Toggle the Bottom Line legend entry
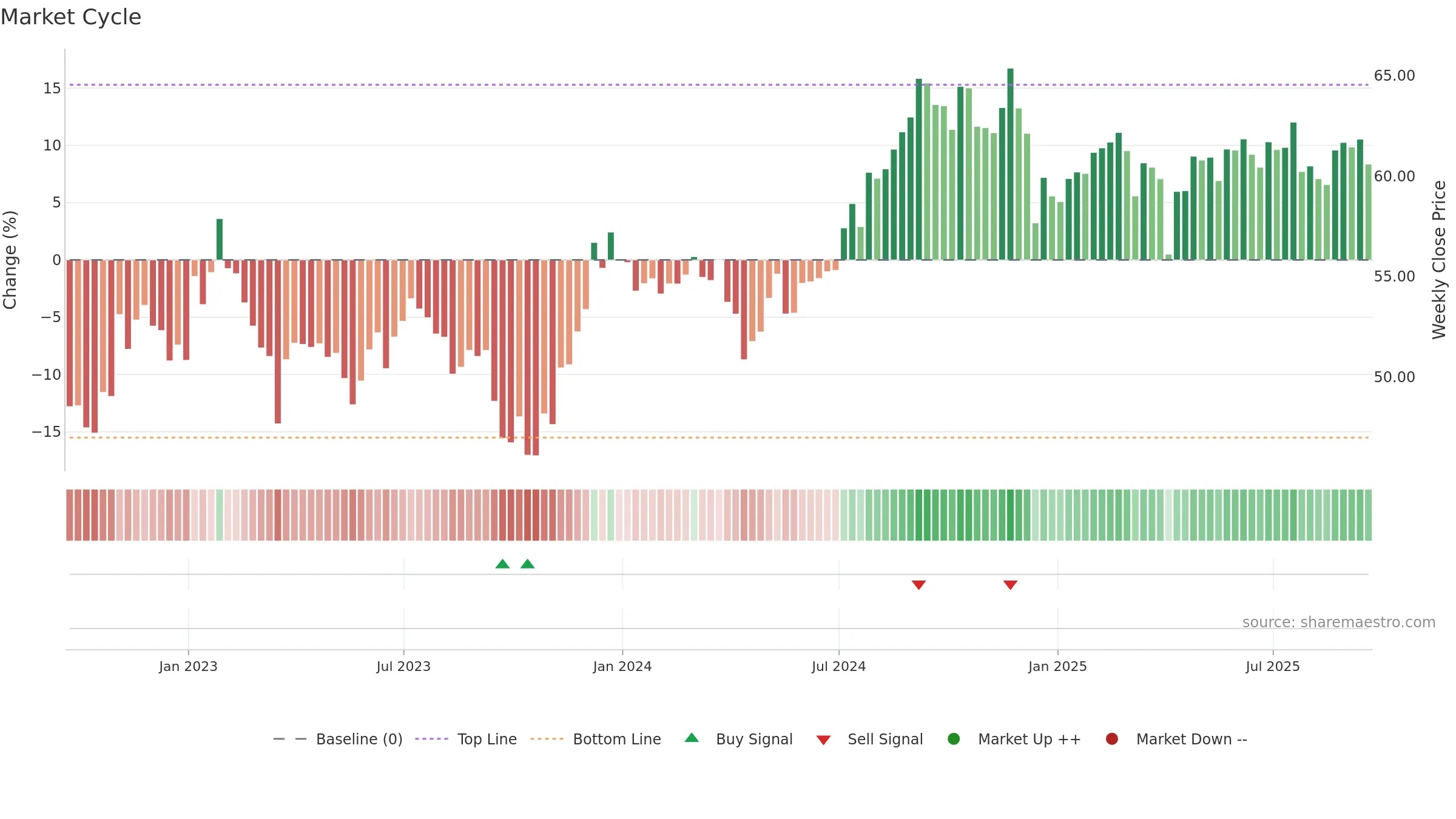Viewport: 1456px width, 819px height. coord(596,739)
